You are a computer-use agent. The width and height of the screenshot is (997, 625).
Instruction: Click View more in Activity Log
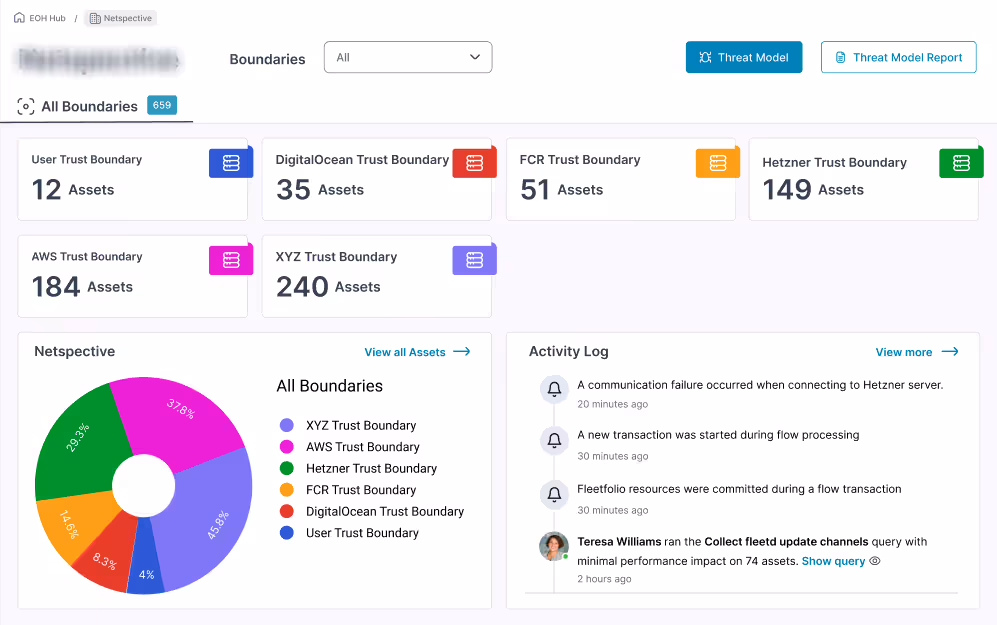click(x=916, y=352)
